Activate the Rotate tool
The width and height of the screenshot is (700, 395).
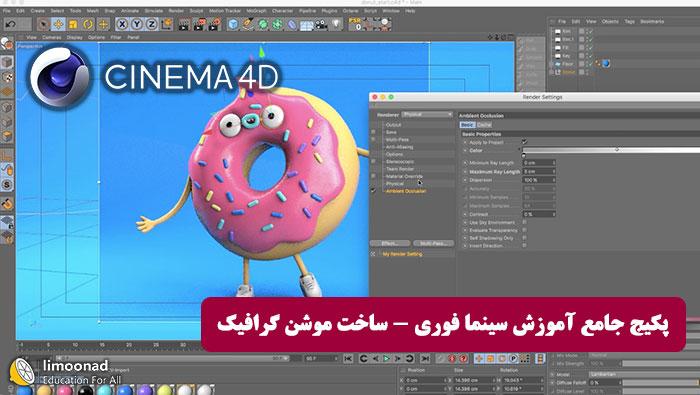88,24
